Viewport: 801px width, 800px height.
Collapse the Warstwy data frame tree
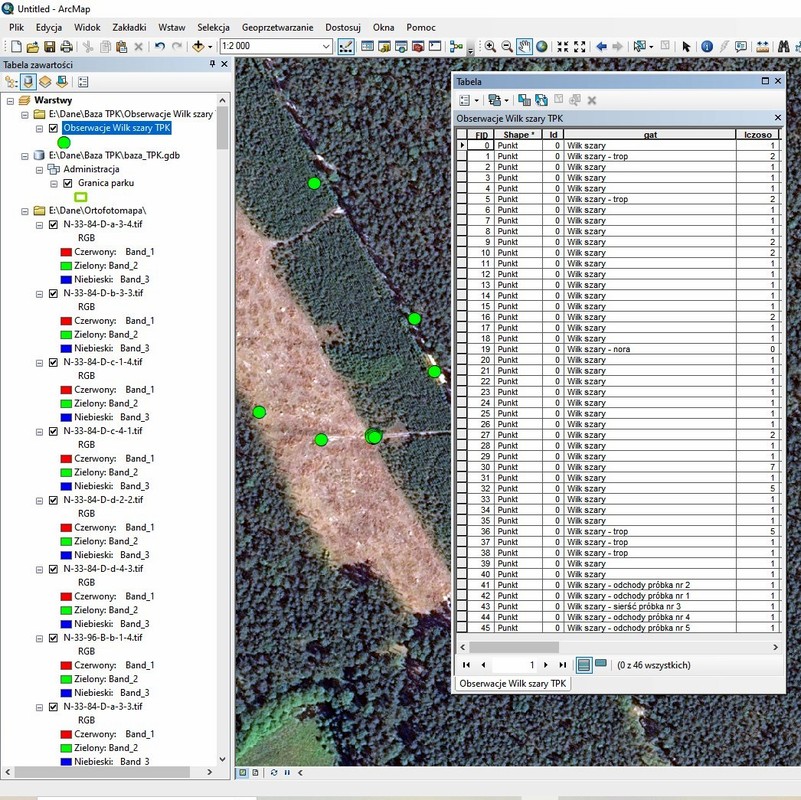(10, 101)
